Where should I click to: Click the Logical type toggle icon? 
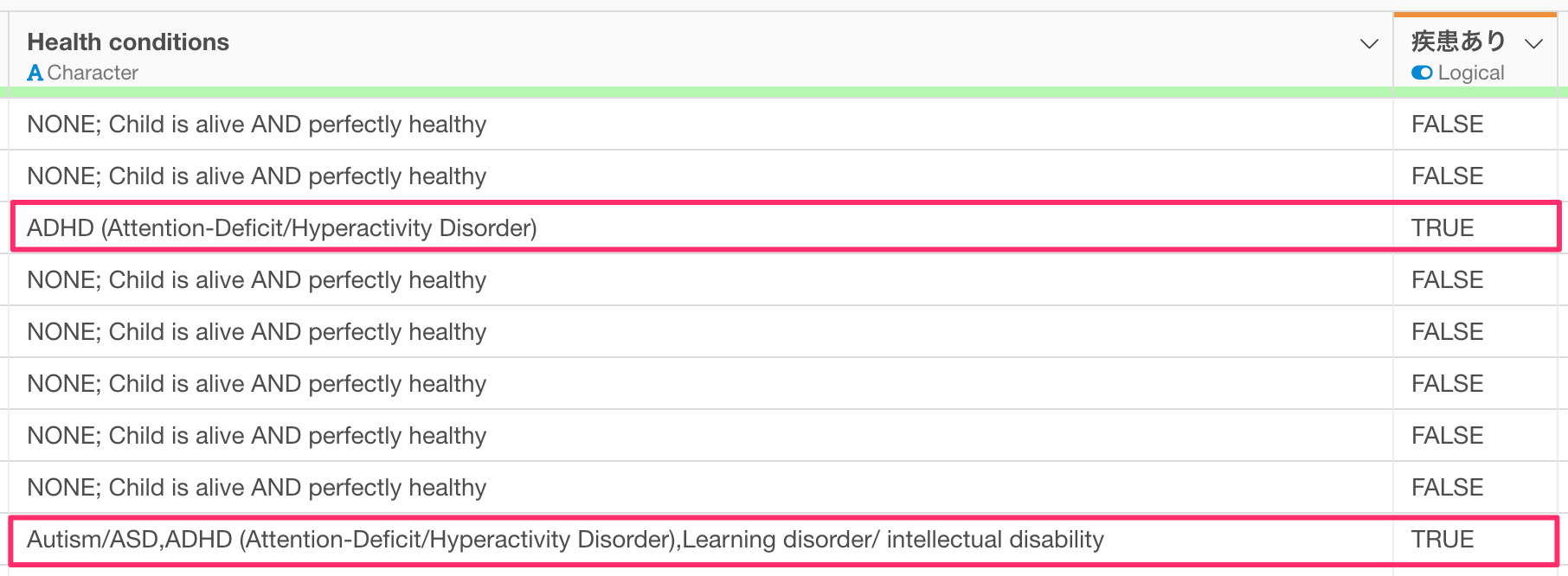pos(1422,73)
